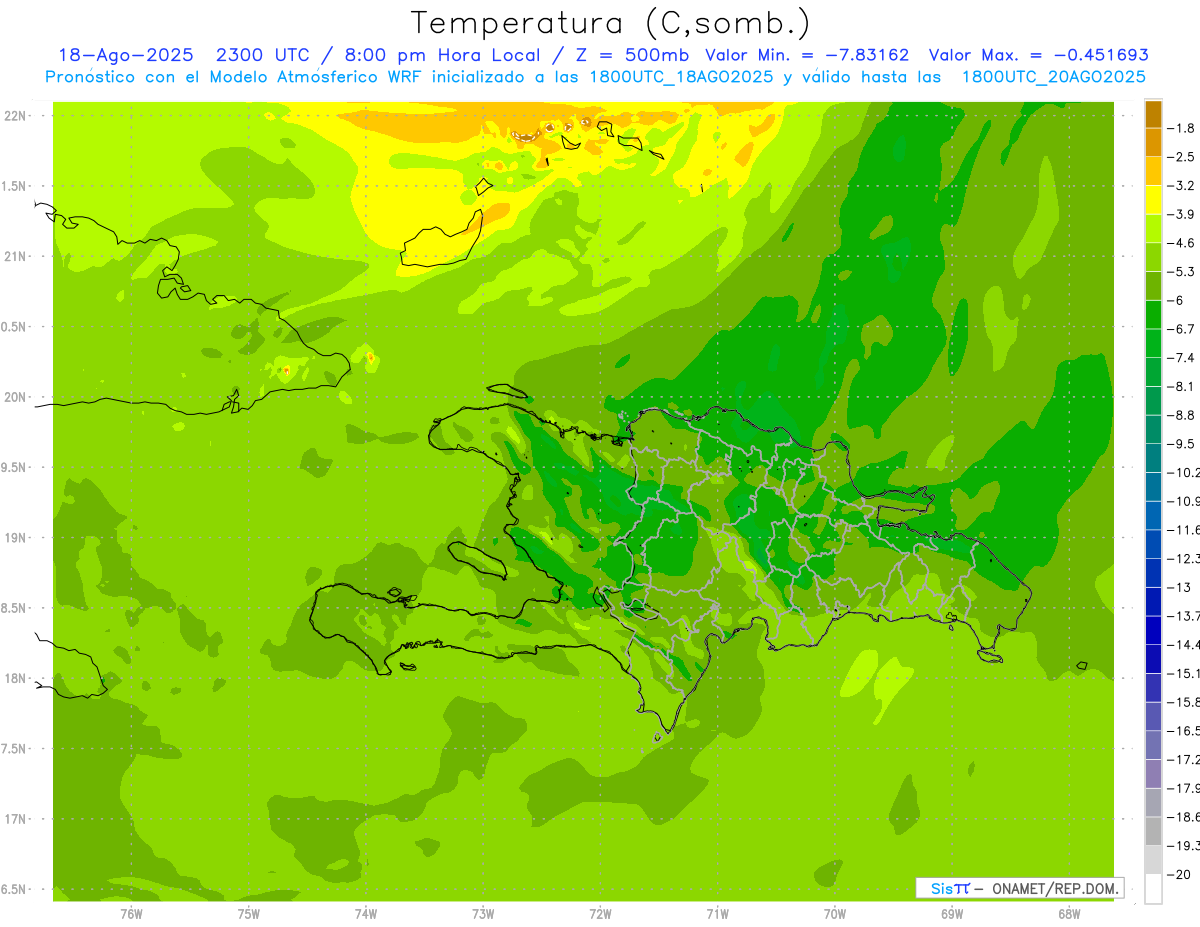Click the '21N' latitude label
1200x927 pixels.
pyautogui.click(x=14, y=256)
